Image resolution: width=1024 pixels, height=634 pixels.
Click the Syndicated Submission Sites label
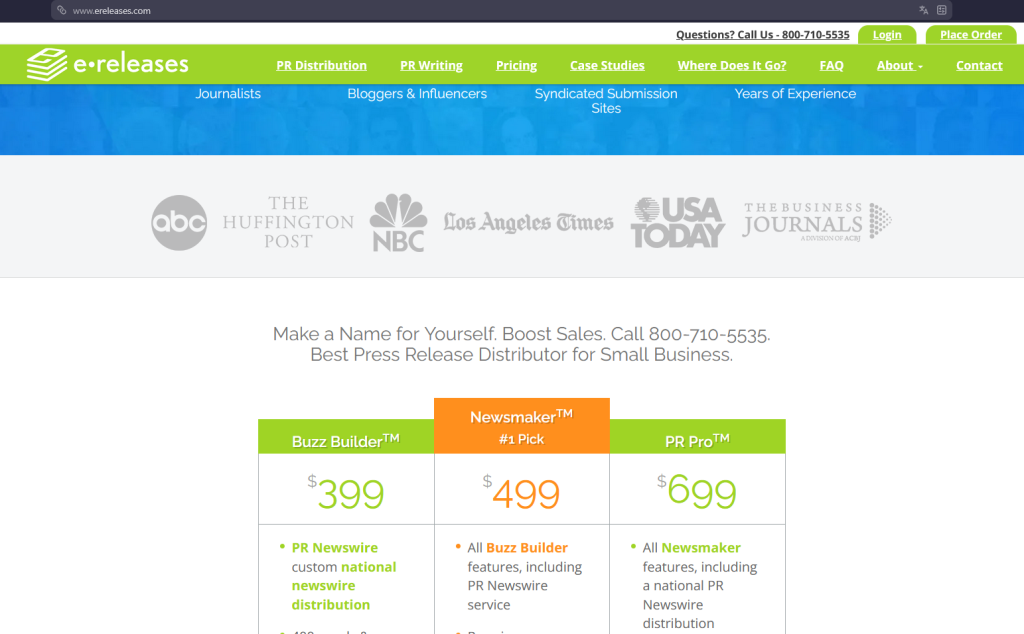(606, 101)
